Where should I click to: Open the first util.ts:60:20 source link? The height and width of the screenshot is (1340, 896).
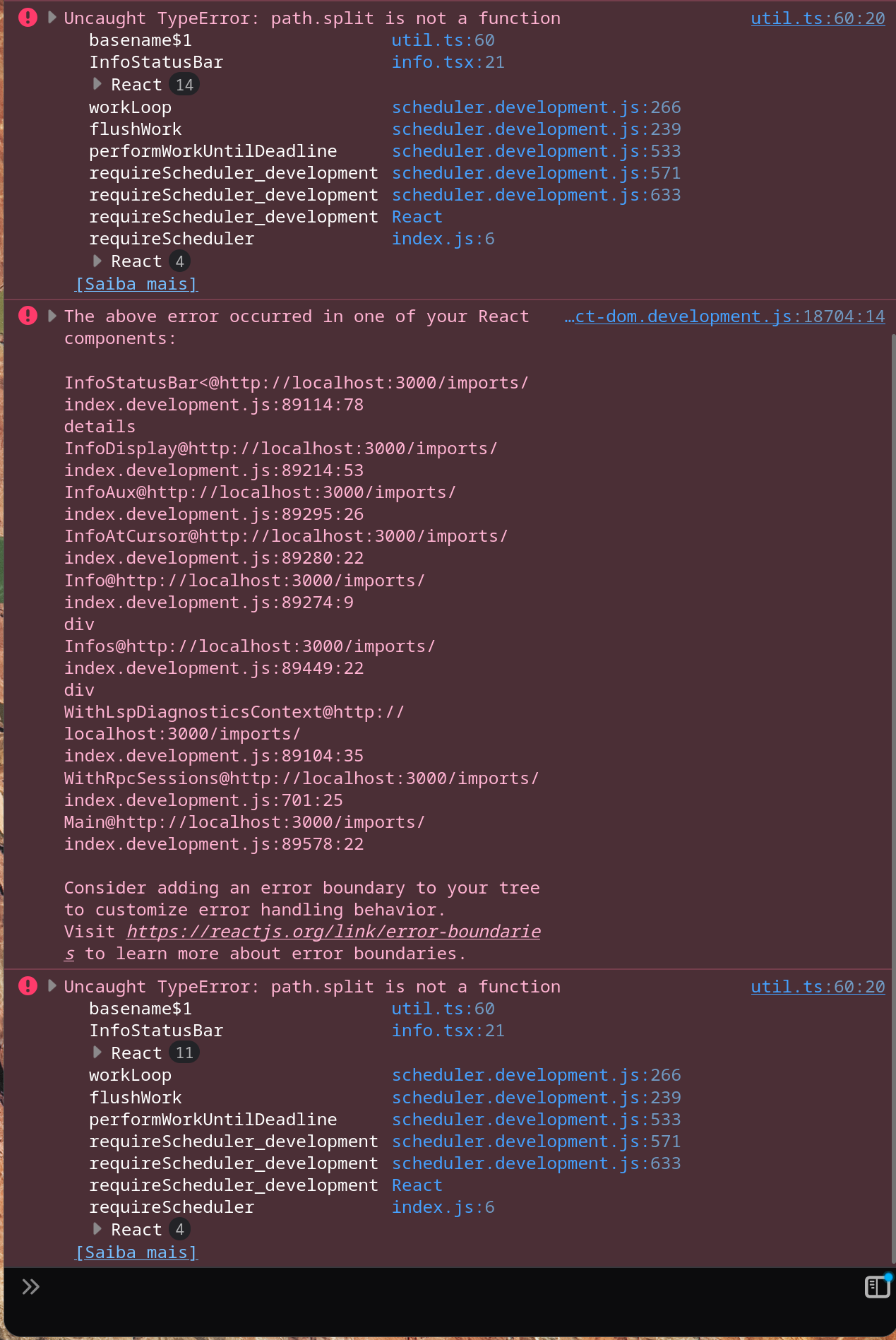[x=818, y=18]
